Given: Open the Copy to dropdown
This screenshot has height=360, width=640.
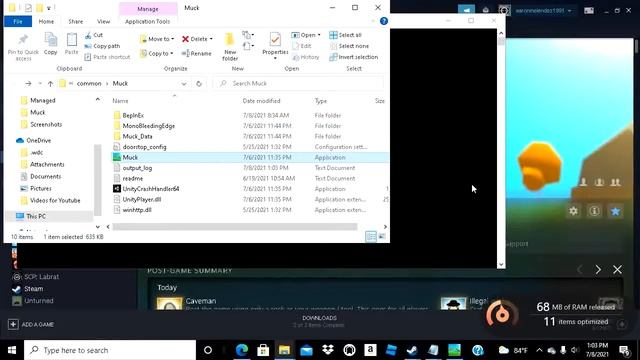Looking at the screenshot, I should pyautogui.click(x=157, y=53).
